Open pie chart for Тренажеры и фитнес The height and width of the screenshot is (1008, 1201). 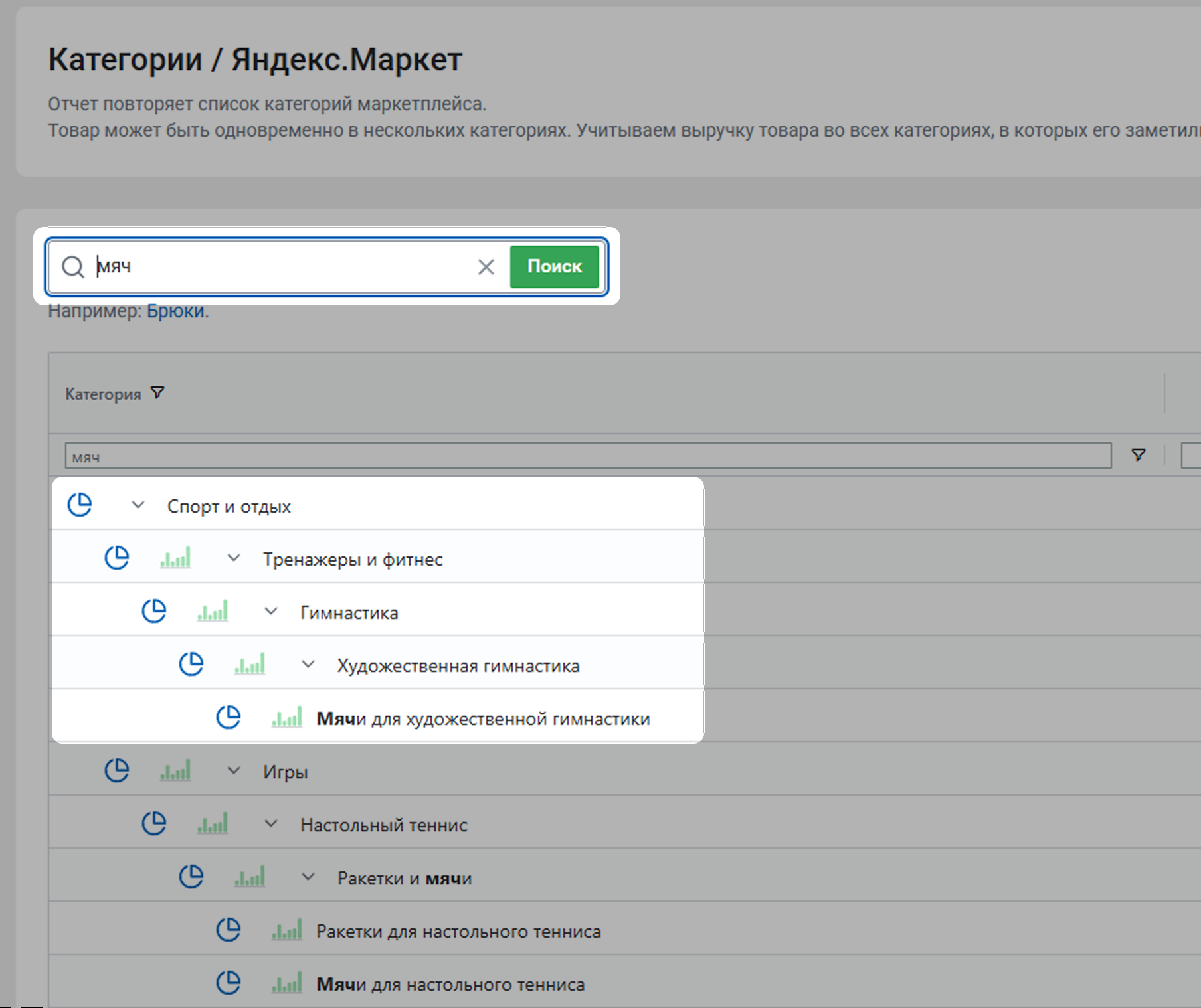pos(117,558)
